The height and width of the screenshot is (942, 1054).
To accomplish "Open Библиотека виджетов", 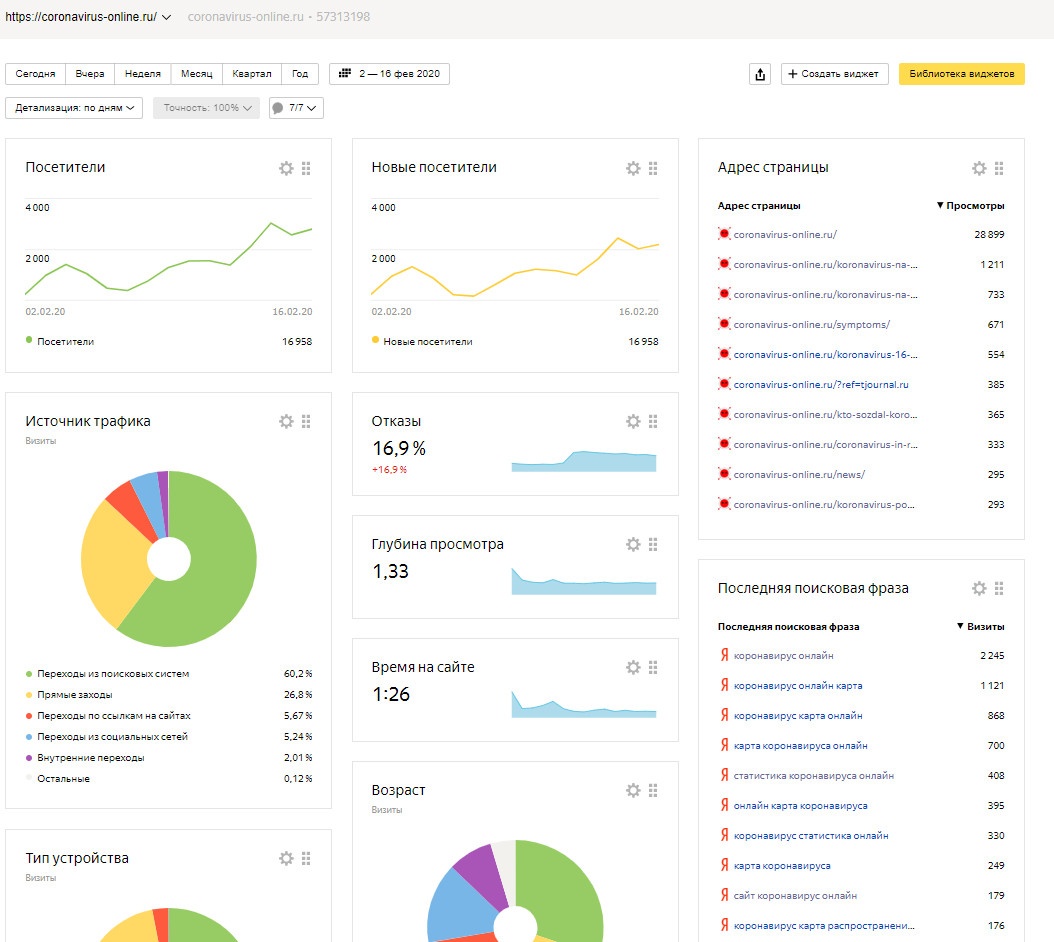I will pos(961,74).
